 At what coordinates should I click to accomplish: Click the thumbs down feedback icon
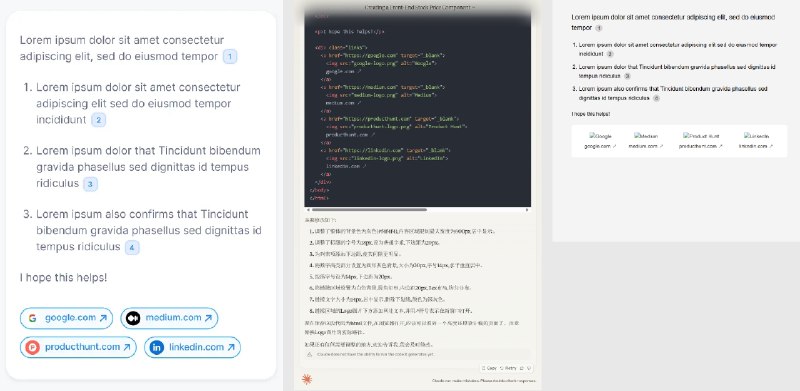tap(529, 368)
